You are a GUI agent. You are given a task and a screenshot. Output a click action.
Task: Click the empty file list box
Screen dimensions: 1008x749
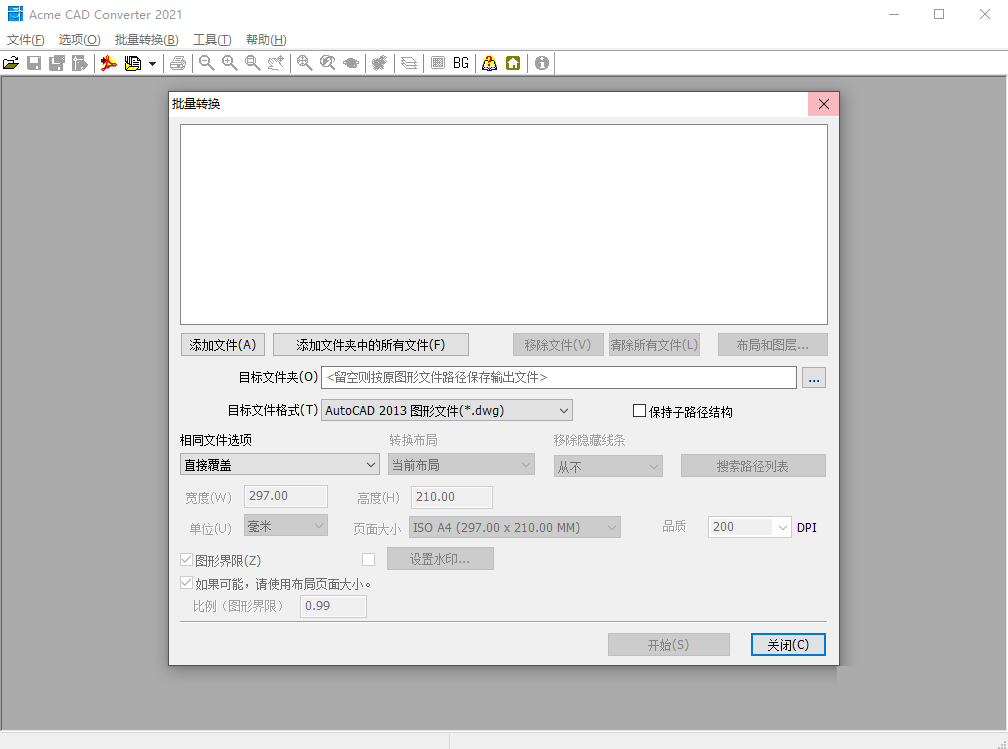[504, 224]
